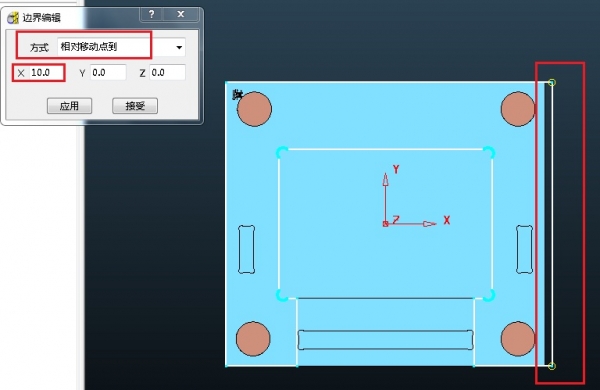Select the bottom-right yellow boundary point
Image resolution: width=600 pixels, height=390 pixels.
point(551,366)
